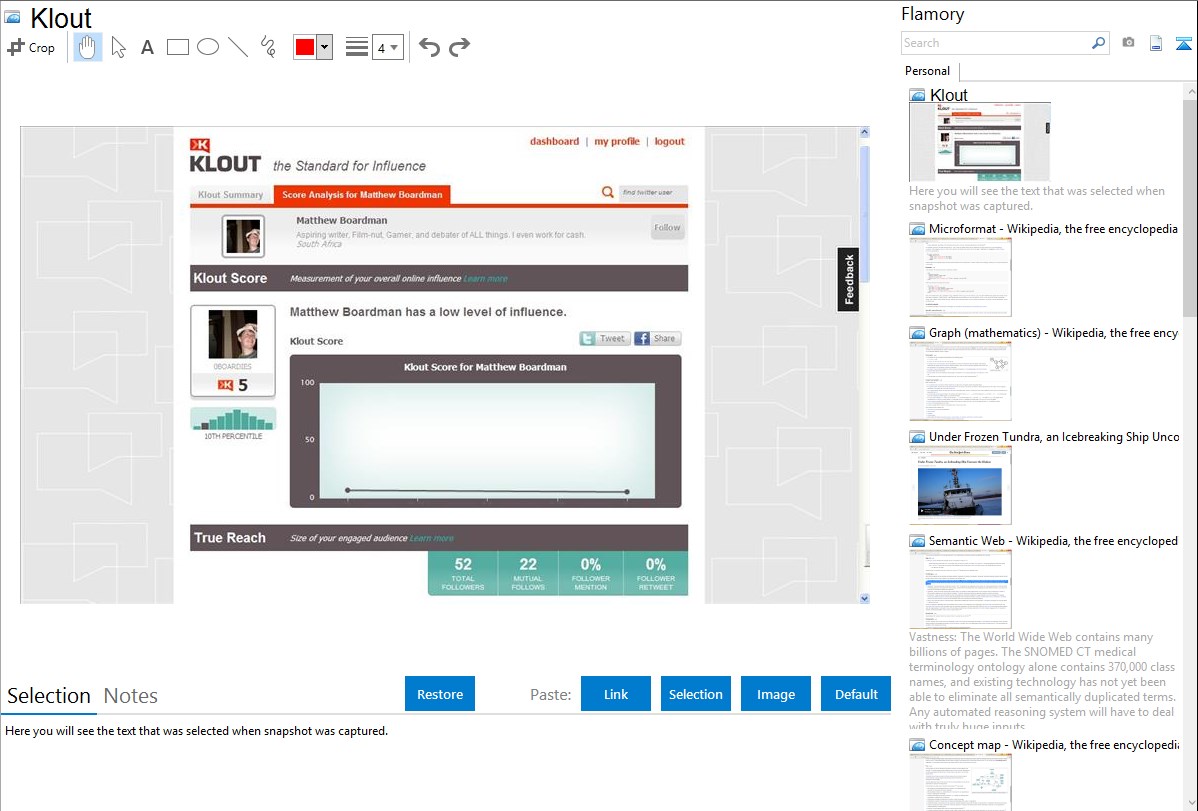Pick the straight line tool
Viewport: 1198px width, 811px height.
tap(238, 47)
